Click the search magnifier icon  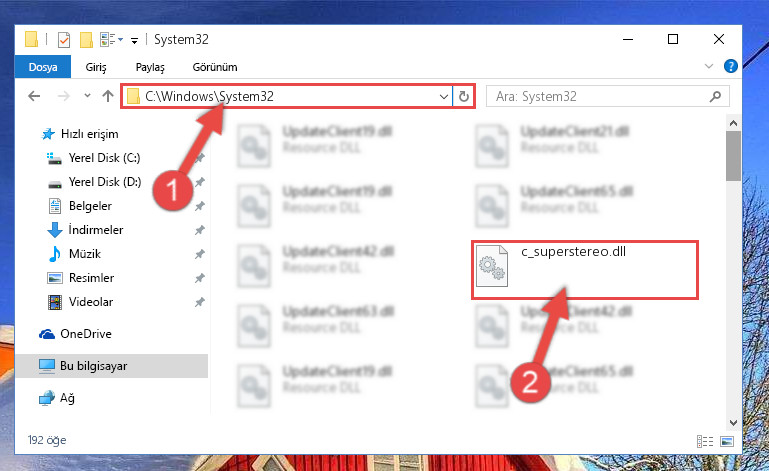pyautogui.click(x=715, y=97)
